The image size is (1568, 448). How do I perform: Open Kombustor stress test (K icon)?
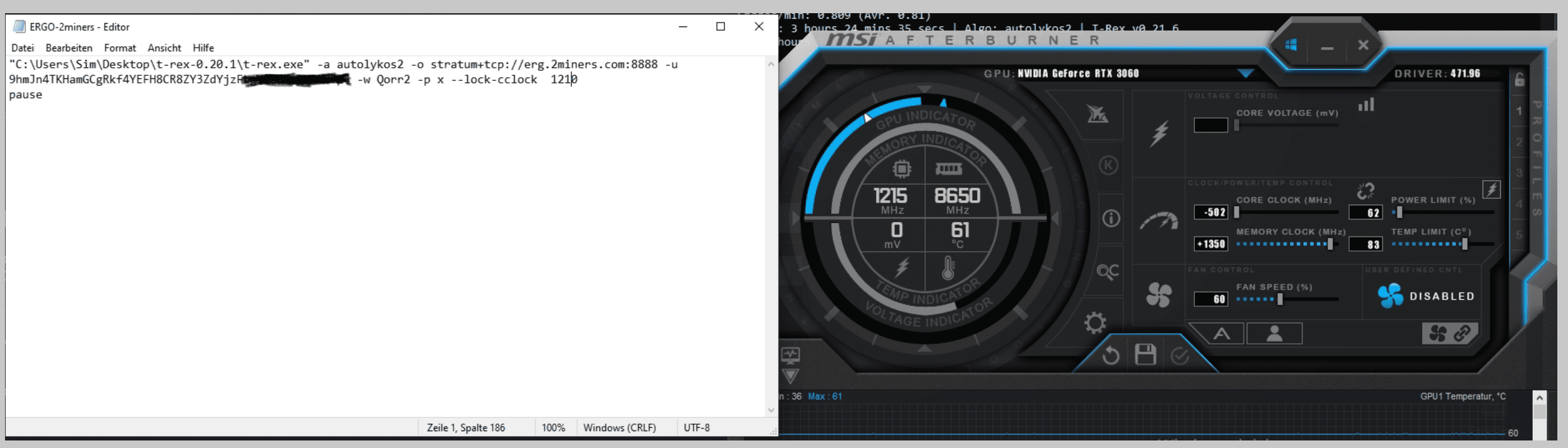(1108, 165)
